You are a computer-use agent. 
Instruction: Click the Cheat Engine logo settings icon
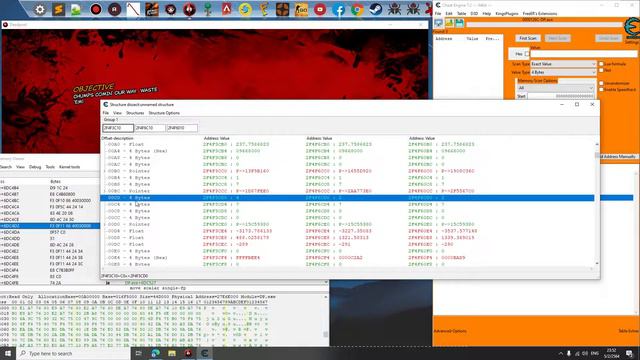pyautogui.click(x=632, y=29)
